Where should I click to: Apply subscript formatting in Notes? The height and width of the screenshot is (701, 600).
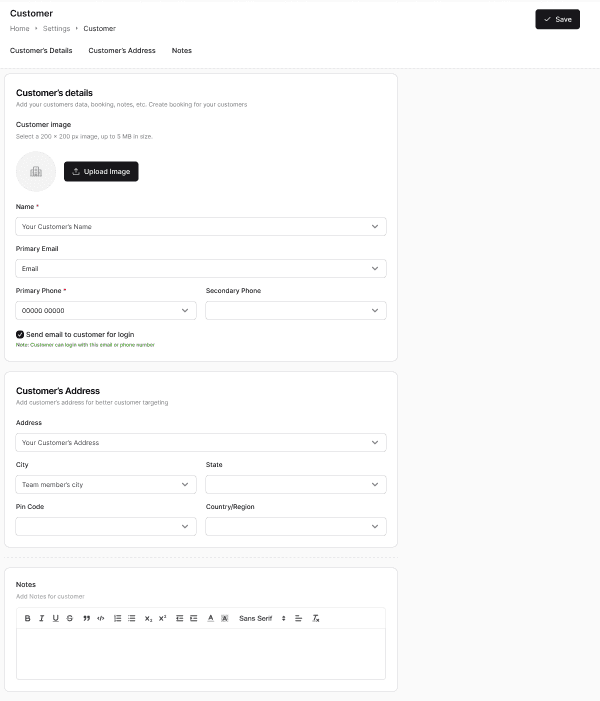pos(148,618)
